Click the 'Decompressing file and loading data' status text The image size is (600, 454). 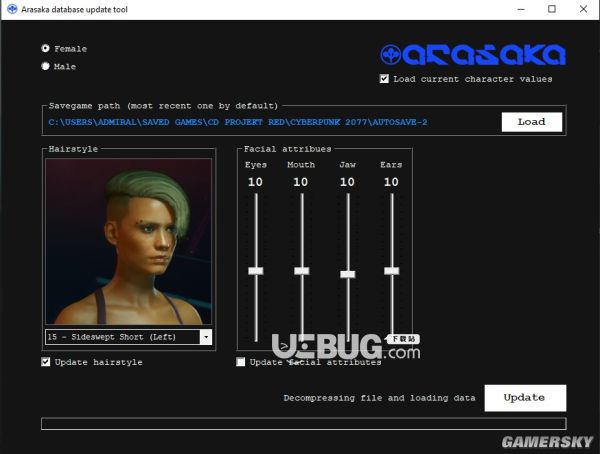coord(379,398)
